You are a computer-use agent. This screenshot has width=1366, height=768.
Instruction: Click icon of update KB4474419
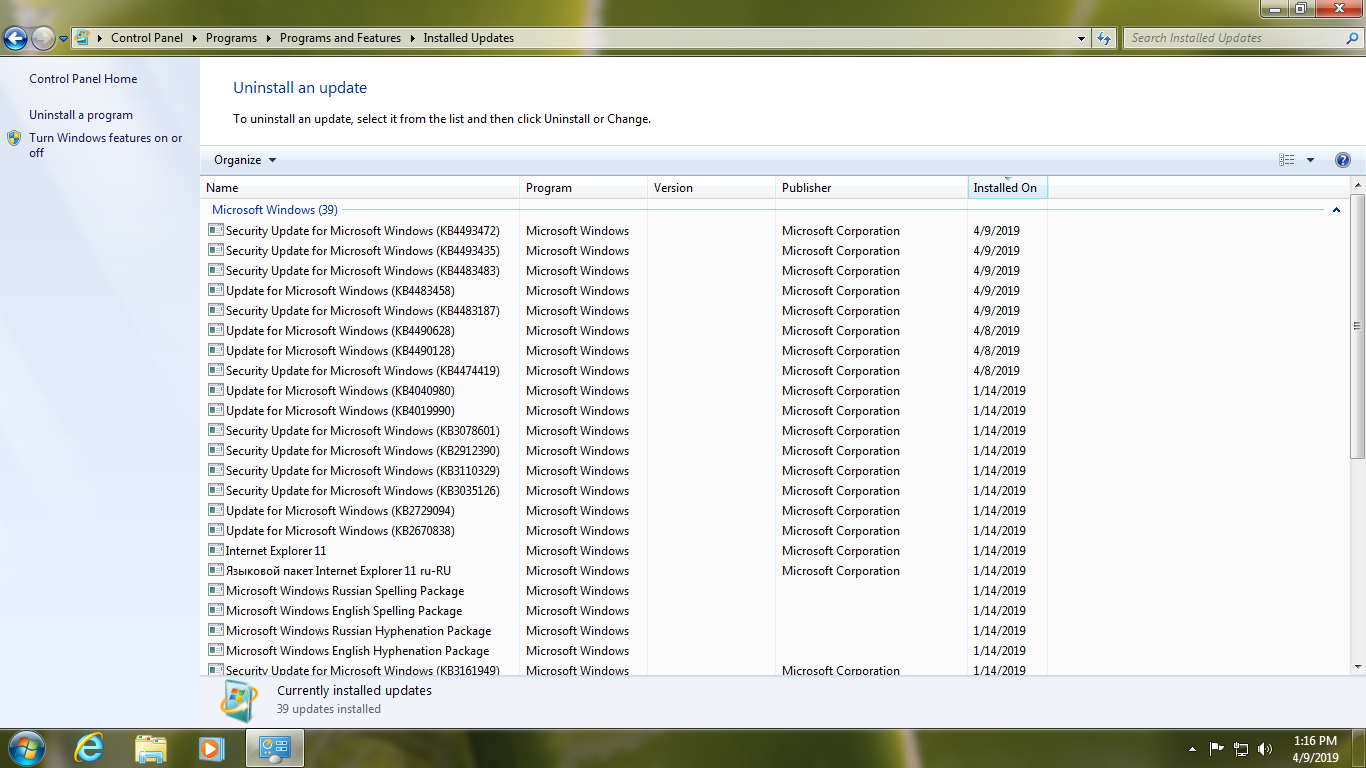pos(215,370)
